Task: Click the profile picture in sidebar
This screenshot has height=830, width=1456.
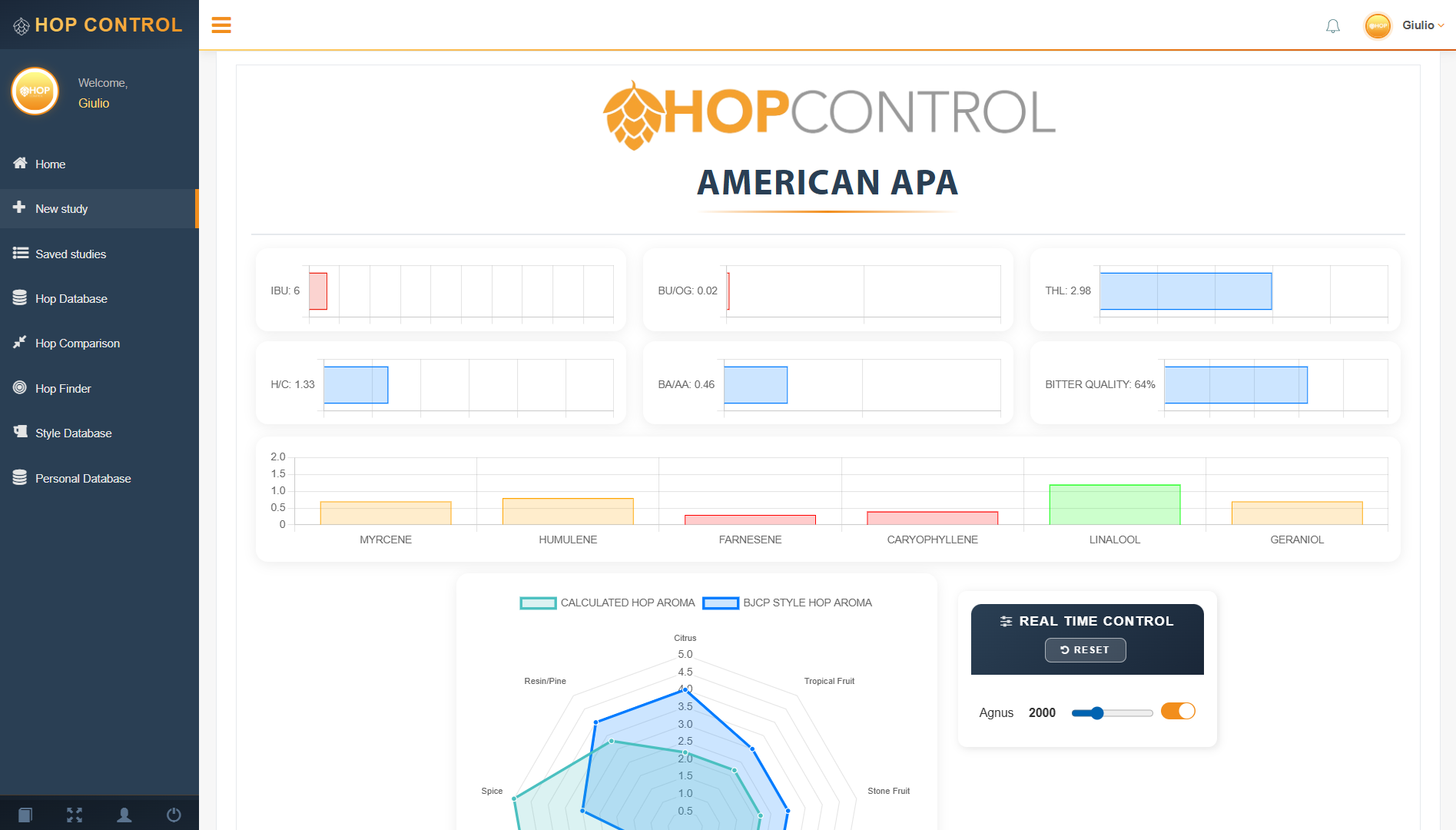Action: click(x=35, y=91)
